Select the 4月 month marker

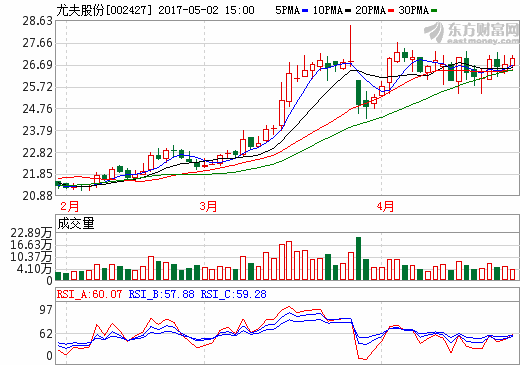[385, 206]
